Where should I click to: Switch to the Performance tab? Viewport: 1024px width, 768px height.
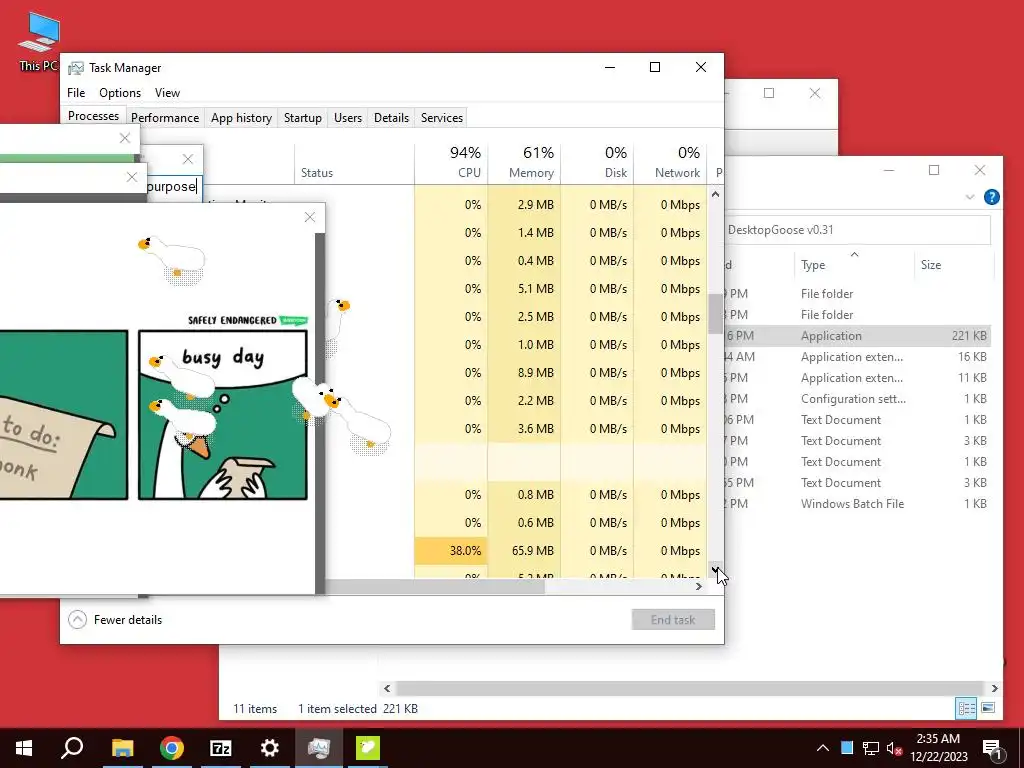click(x=165, y=118)
